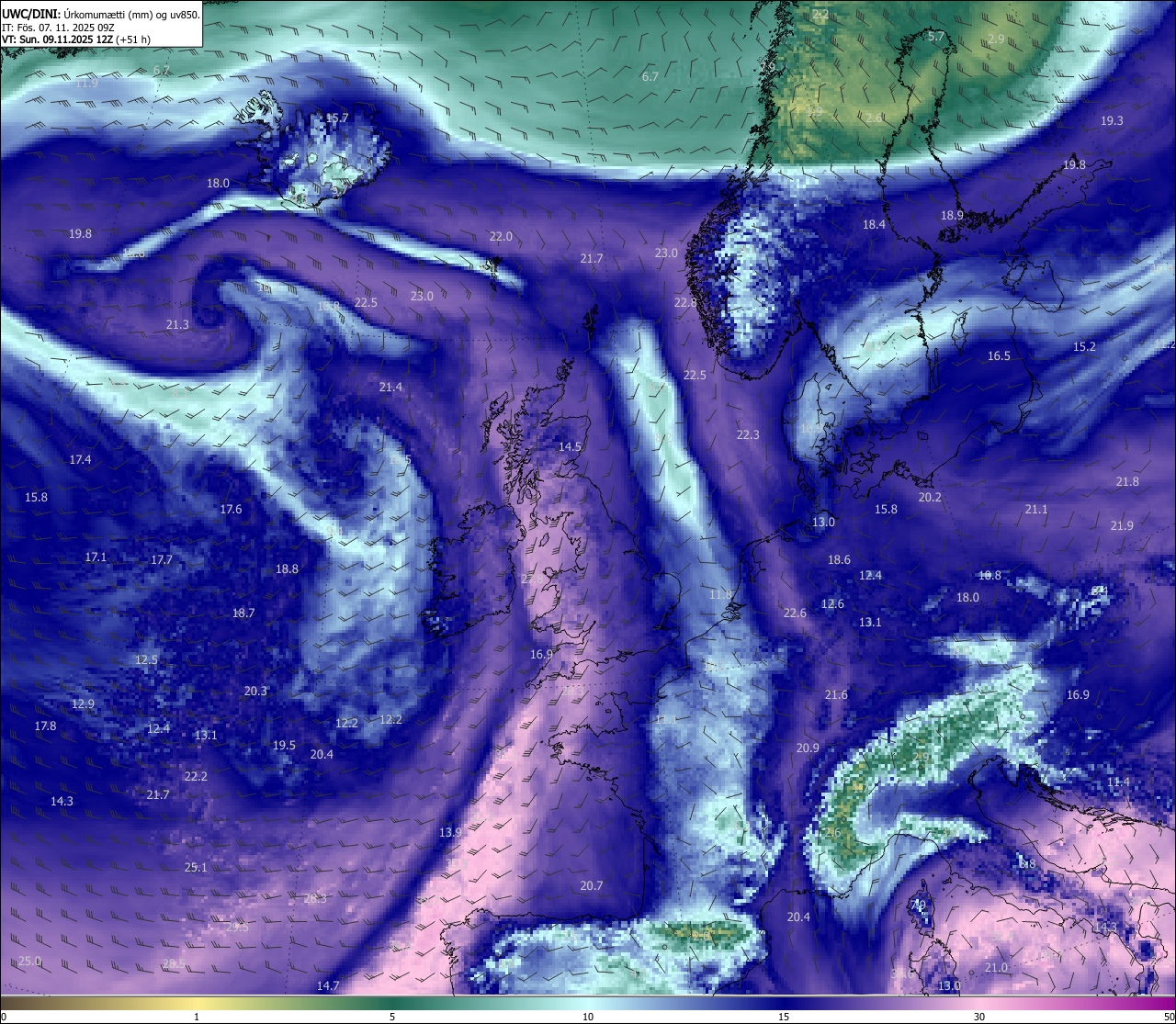Click the 21.1 value label
The height and width of the screenshot is (1024, 1176).
click(1036, 509)
